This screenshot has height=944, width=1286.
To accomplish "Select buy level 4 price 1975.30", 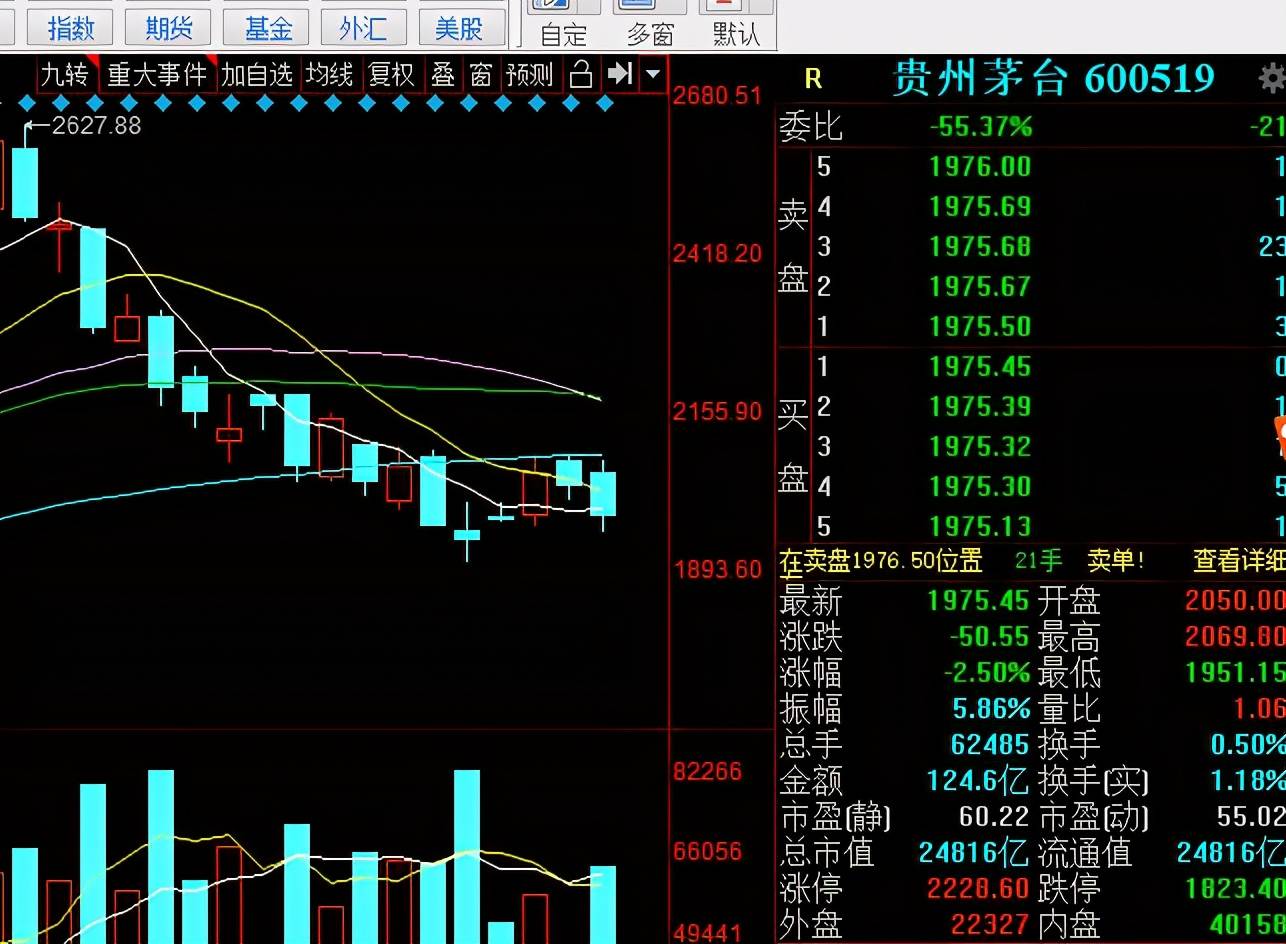I will tap(980, 486).
